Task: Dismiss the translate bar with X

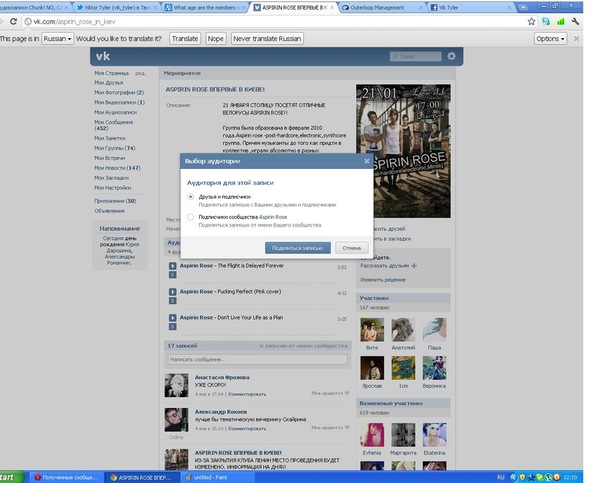Action: pos(576,39)
